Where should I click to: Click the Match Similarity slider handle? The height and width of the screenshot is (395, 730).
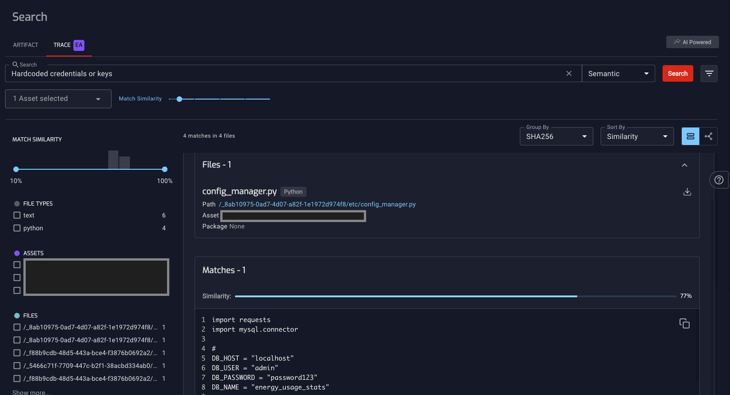pyautogui.click(x=179, y=99)
